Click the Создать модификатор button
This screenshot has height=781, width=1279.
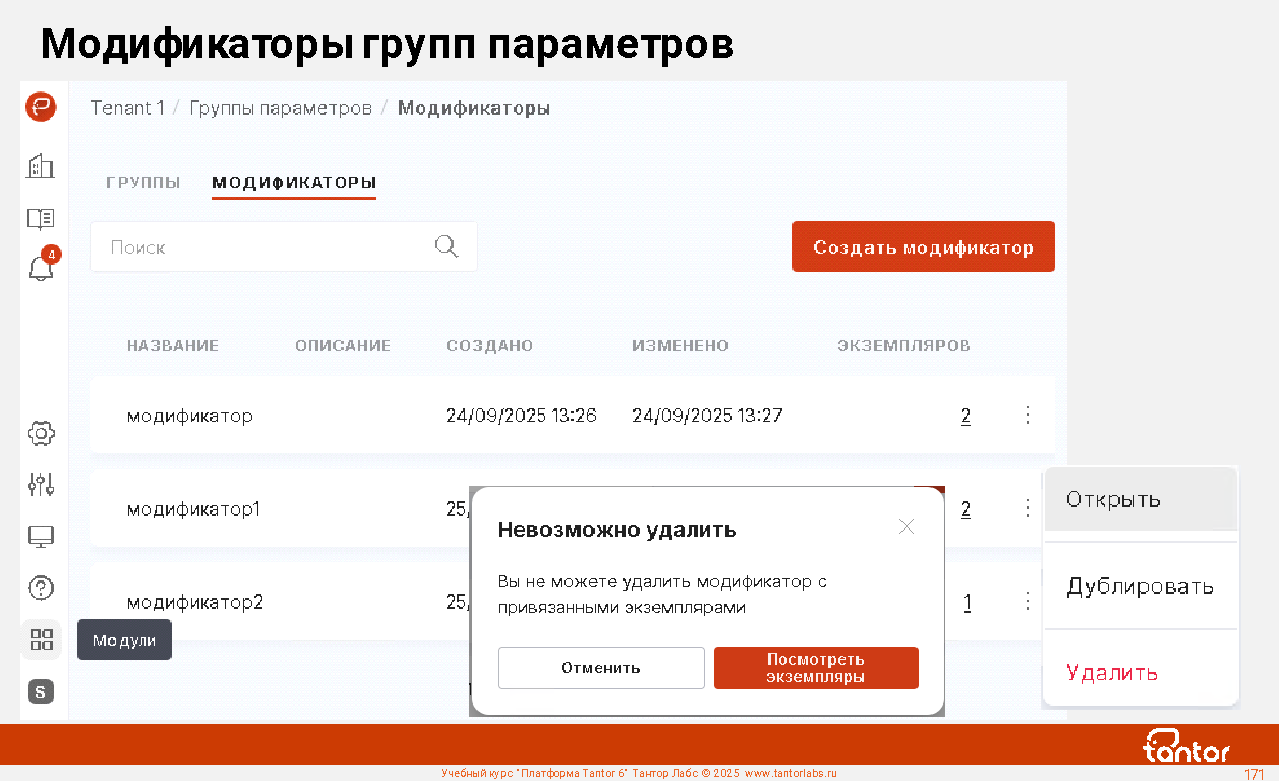923,247
